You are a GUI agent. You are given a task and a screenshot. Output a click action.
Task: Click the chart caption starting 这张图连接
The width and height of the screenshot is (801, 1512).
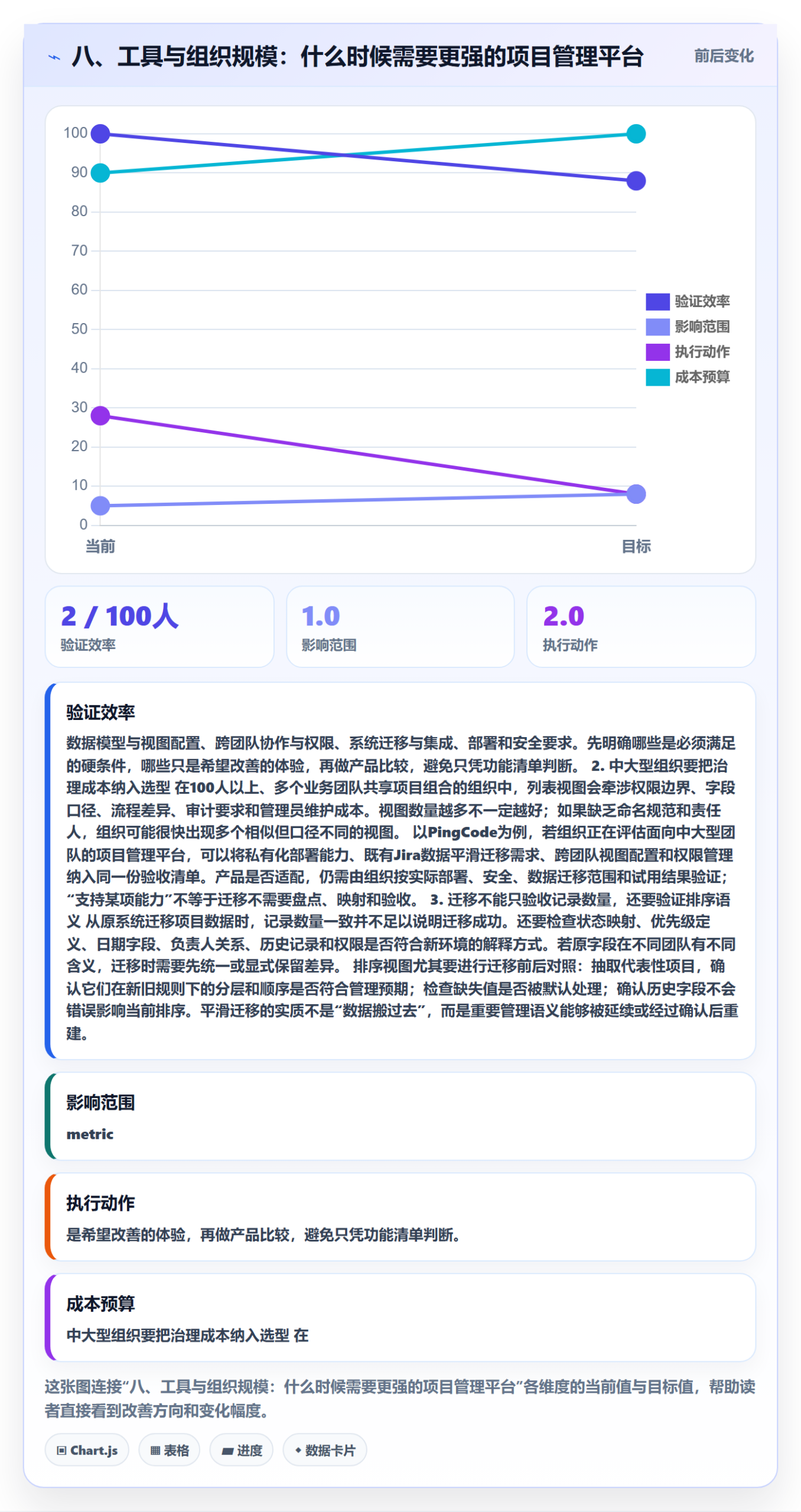point(400,1399)
